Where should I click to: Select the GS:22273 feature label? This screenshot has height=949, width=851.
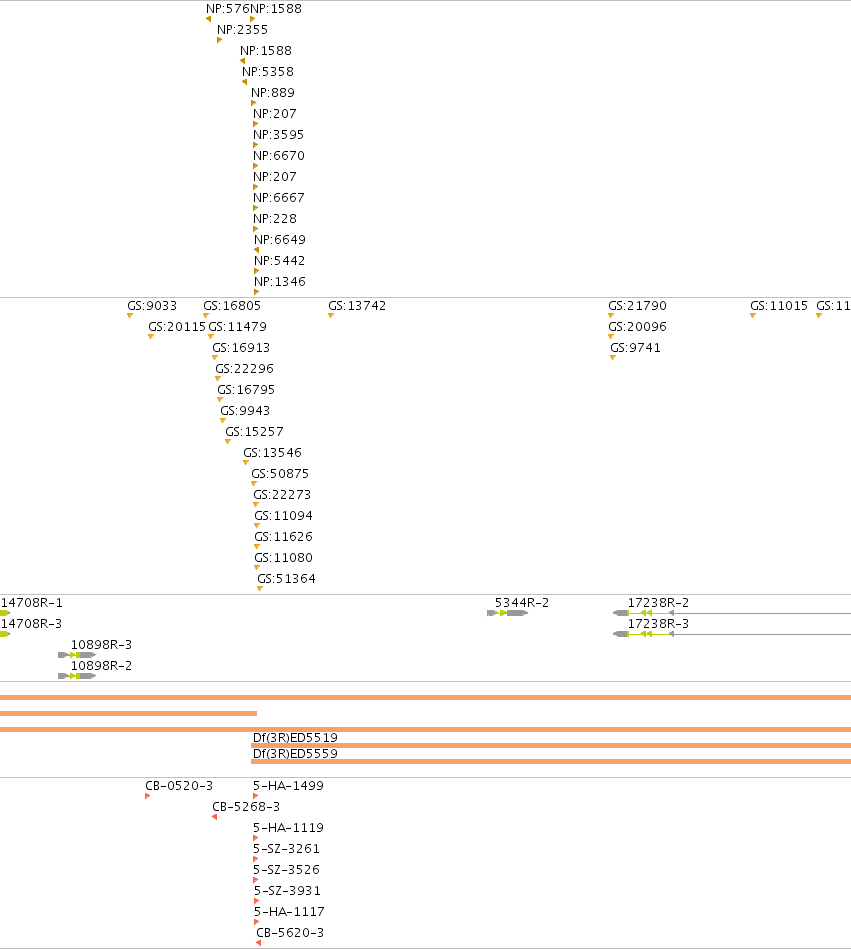[282, 494]
